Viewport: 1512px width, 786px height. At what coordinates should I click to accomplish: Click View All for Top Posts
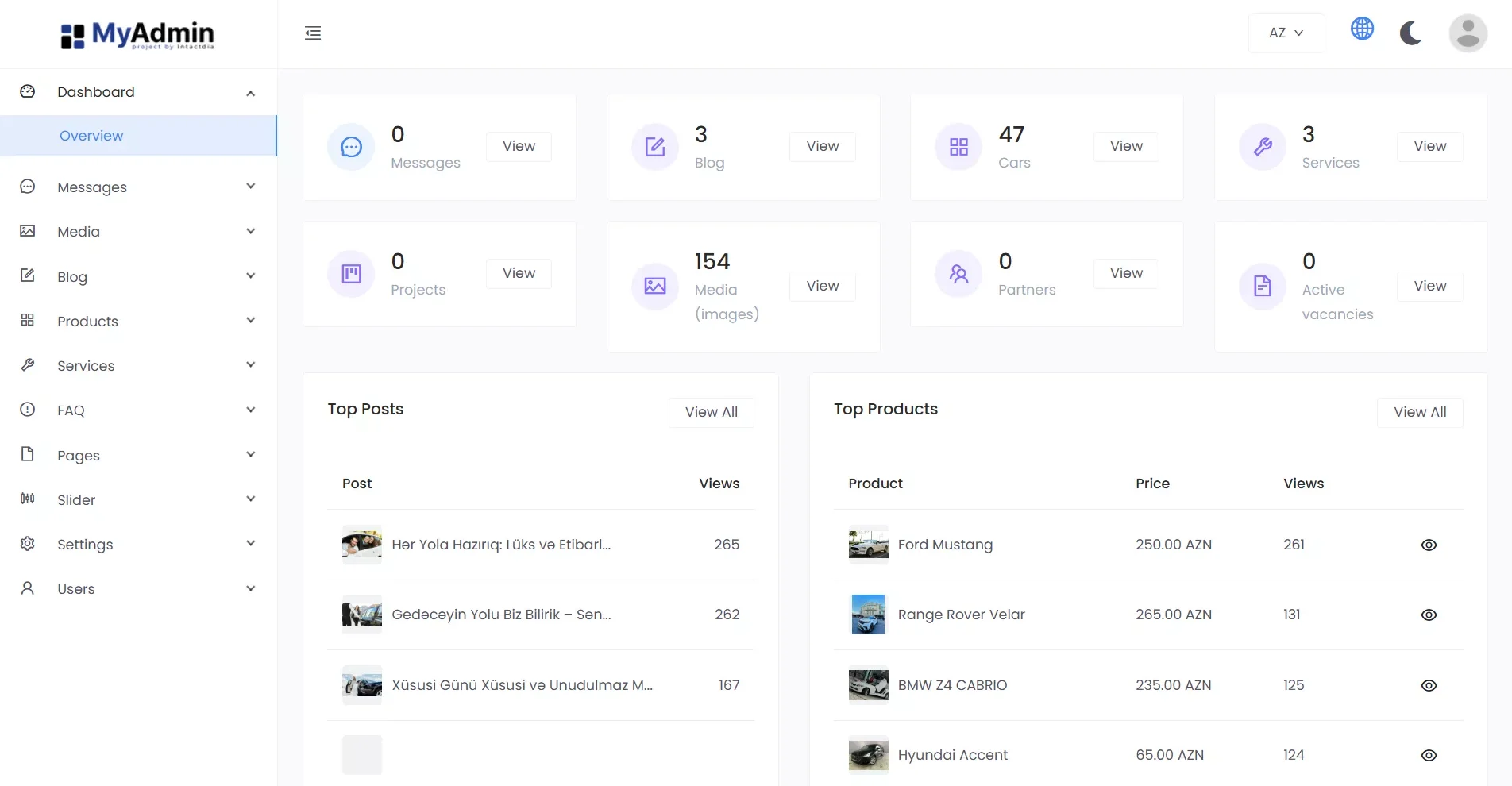(x=711, y=412)
